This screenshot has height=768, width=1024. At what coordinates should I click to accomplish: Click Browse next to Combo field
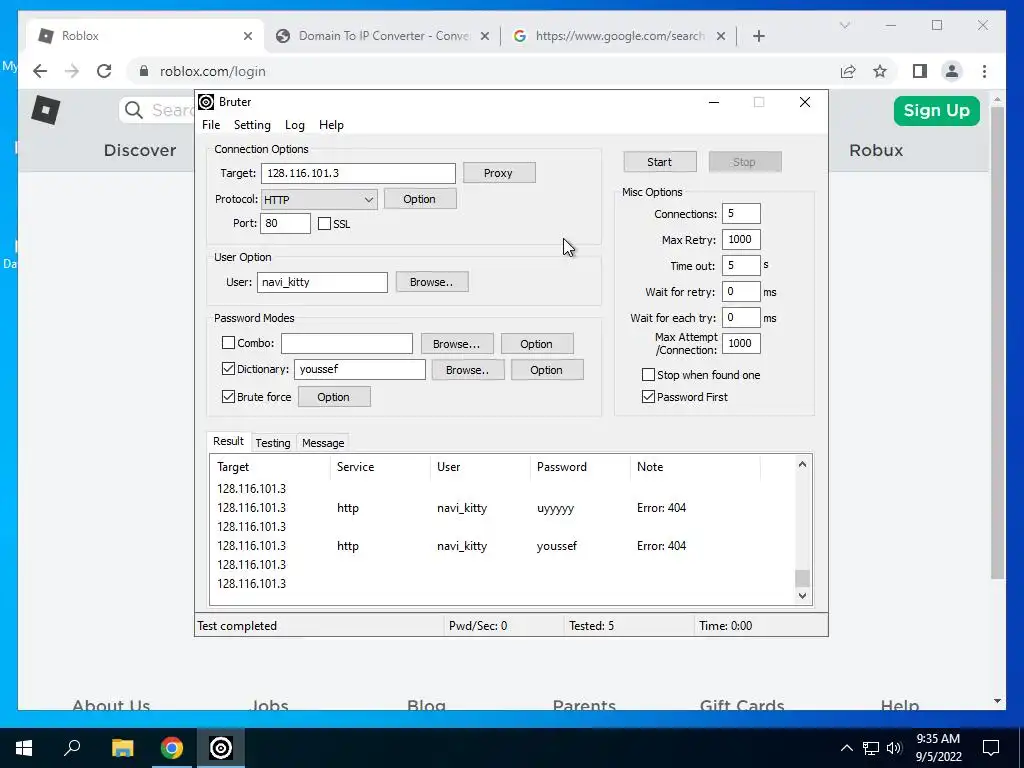[456, 344]
